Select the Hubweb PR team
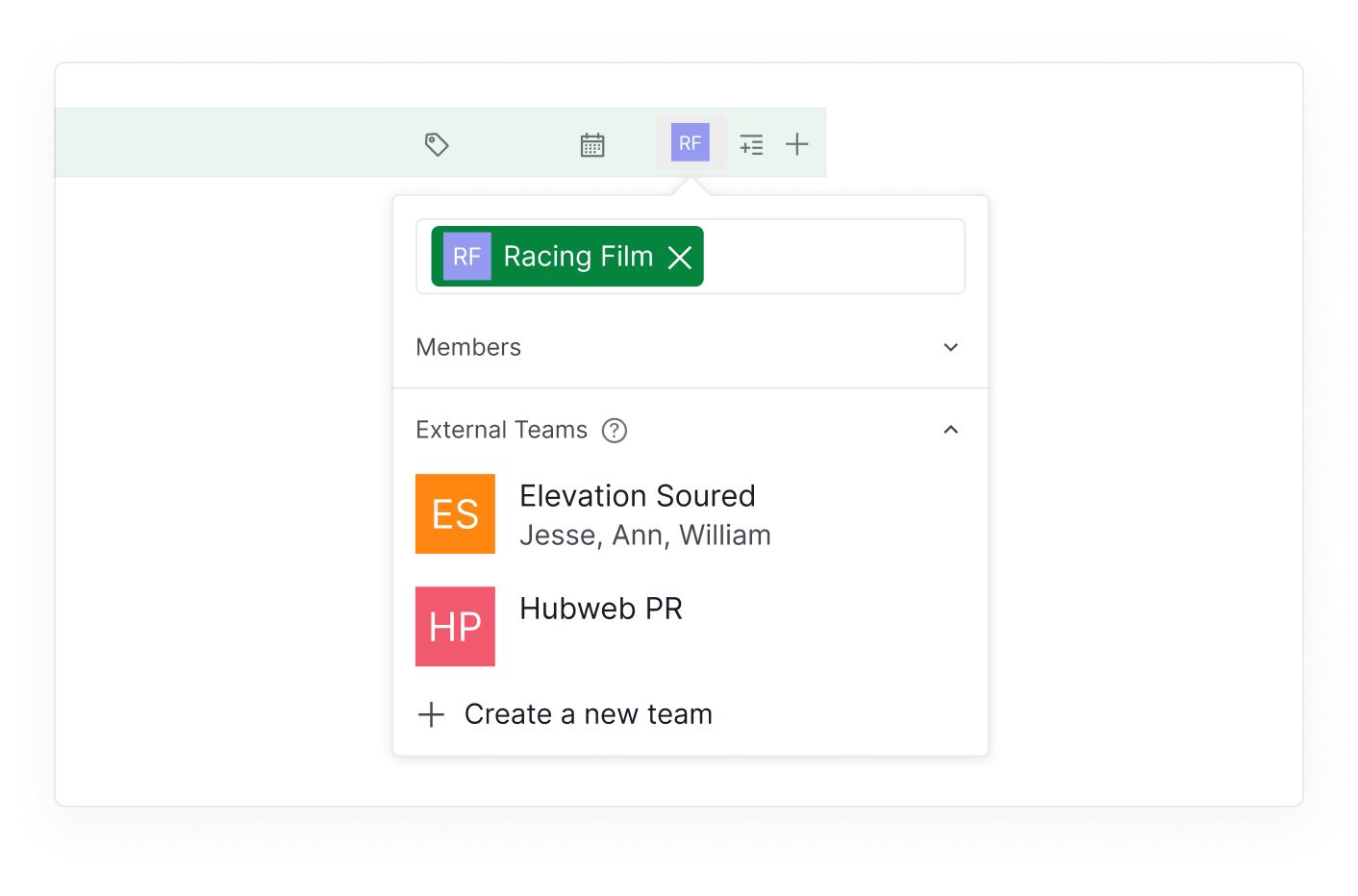Viewport: 1358px width, 896px height. [x=601, y=609]
